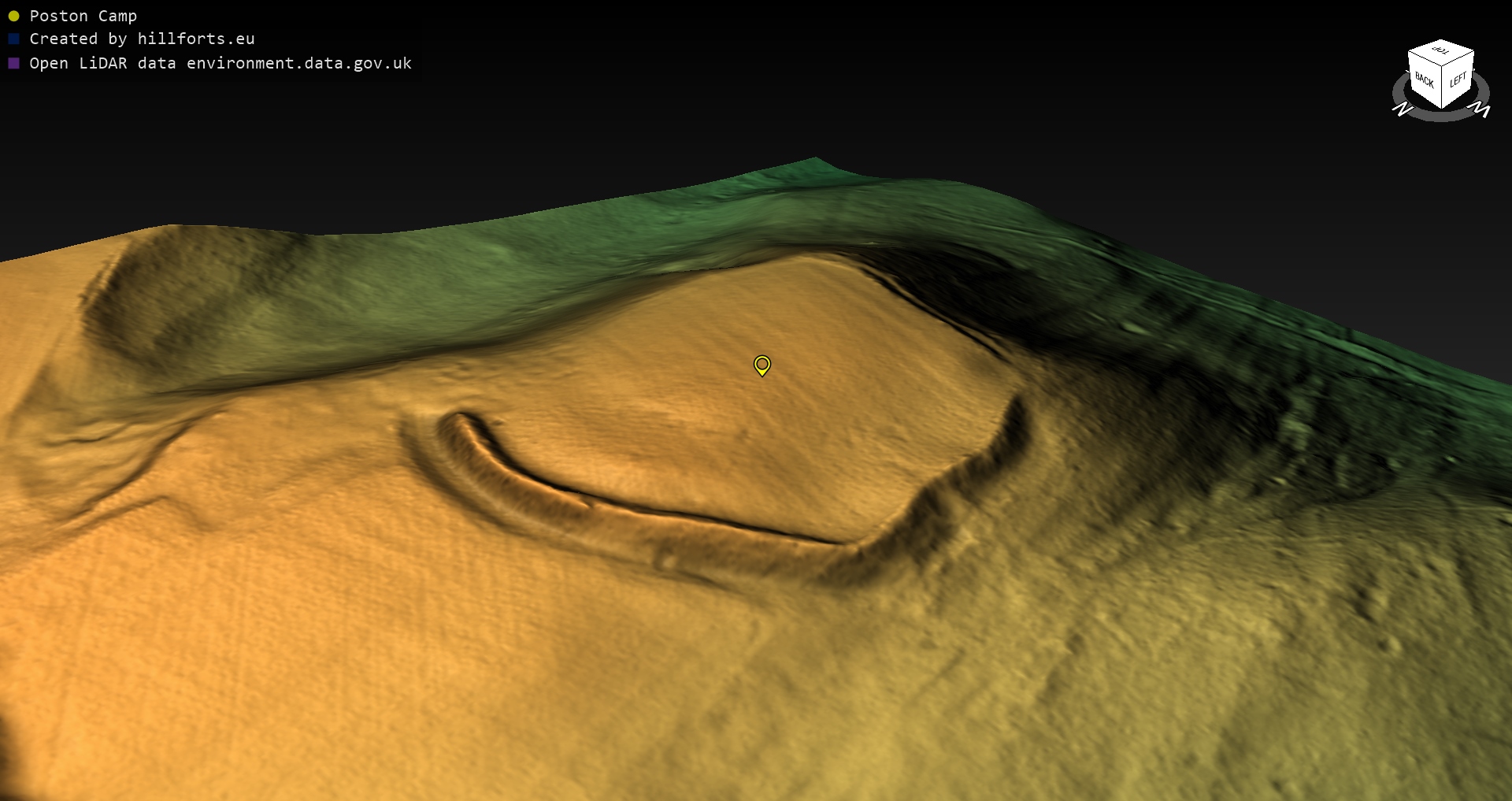Open the Open LiDAR data environment.data.gov.uk link
Viewport: 1512px width, 801px height.
[220, 63]
